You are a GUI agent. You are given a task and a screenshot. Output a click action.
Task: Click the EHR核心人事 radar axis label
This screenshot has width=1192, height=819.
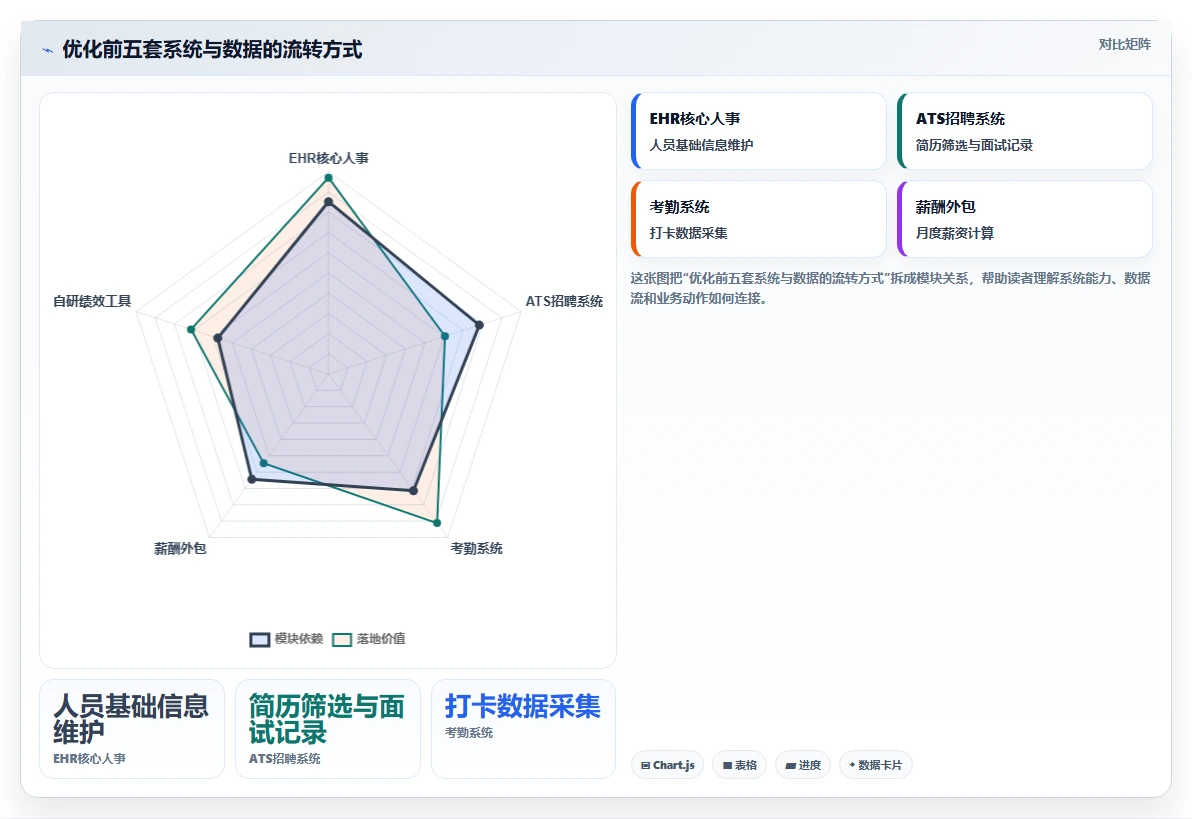pyautogui.click(x=328, y=158)
